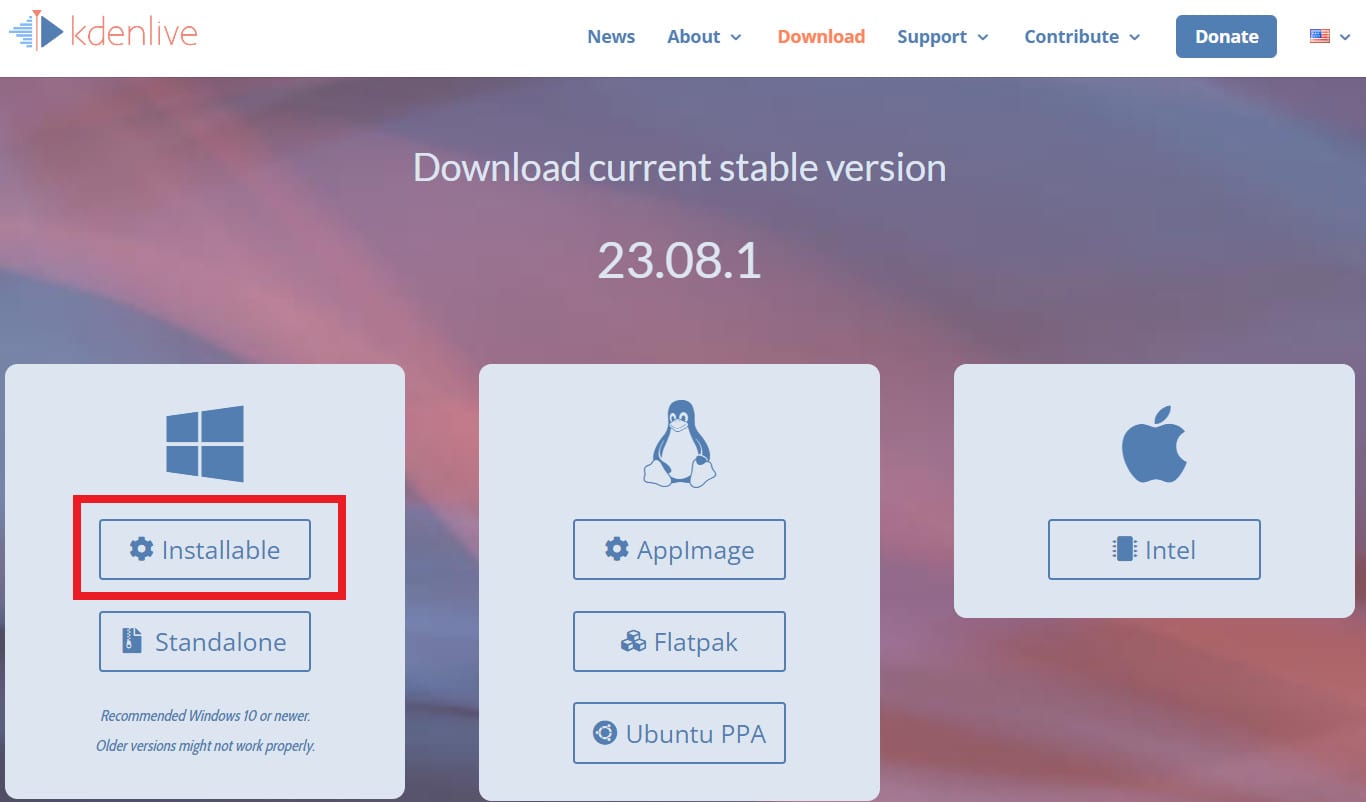Click the 'Recommended Windows 10 or newer' note

coord(205,716)
